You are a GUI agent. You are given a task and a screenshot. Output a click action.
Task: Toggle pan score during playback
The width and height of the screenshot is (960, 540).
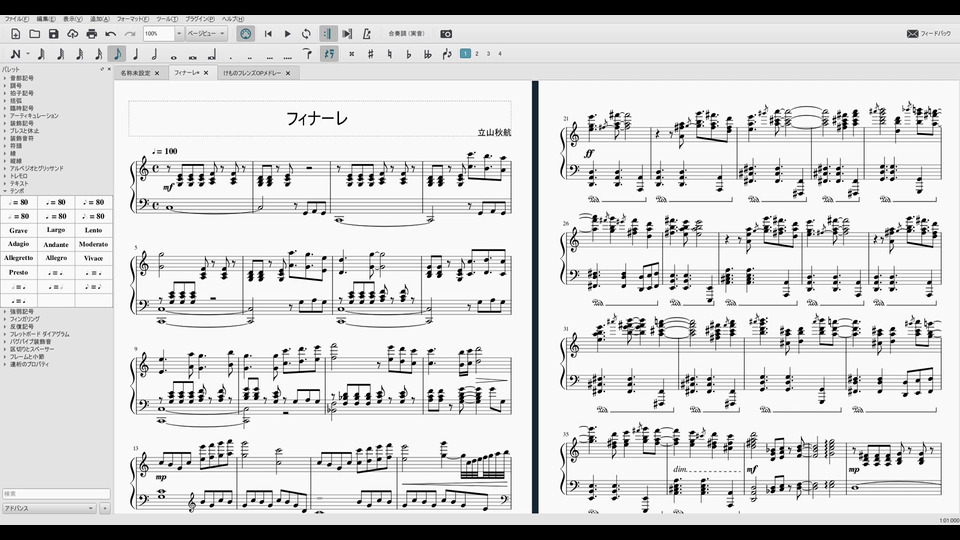pos(347,34)
